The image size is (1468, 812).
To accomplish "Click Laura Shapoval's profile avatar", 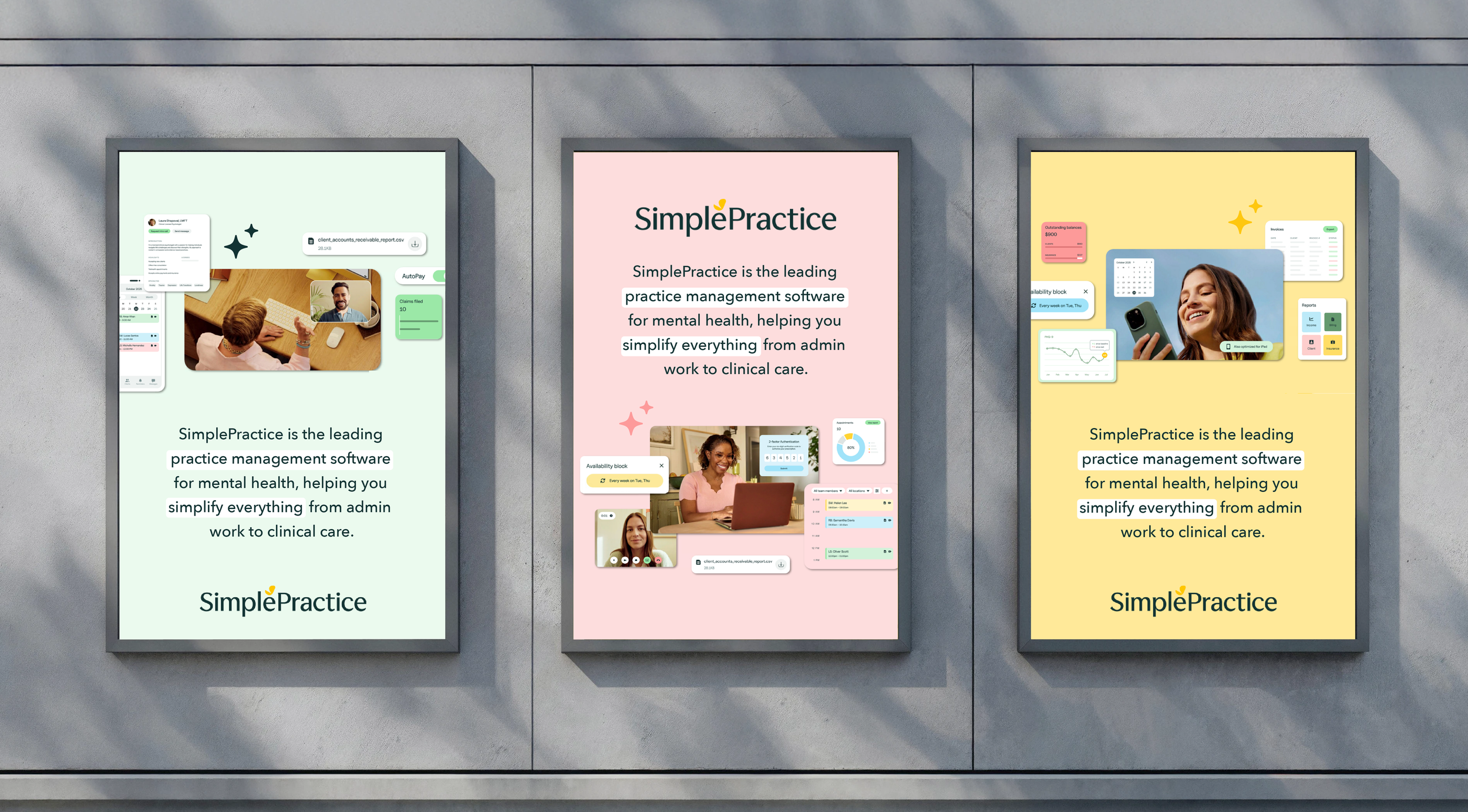I will 152,222.
